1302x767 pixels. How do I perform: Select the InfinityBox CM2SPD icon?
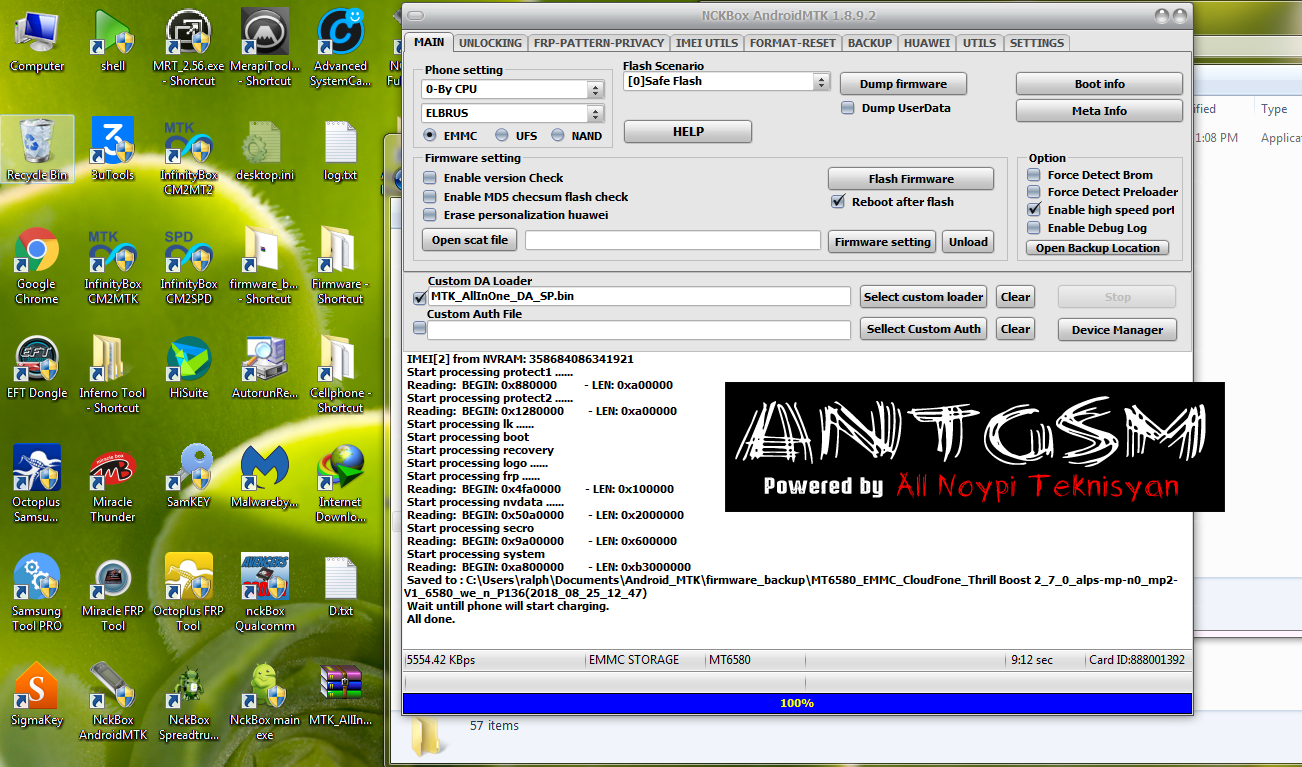pos(188,265)
